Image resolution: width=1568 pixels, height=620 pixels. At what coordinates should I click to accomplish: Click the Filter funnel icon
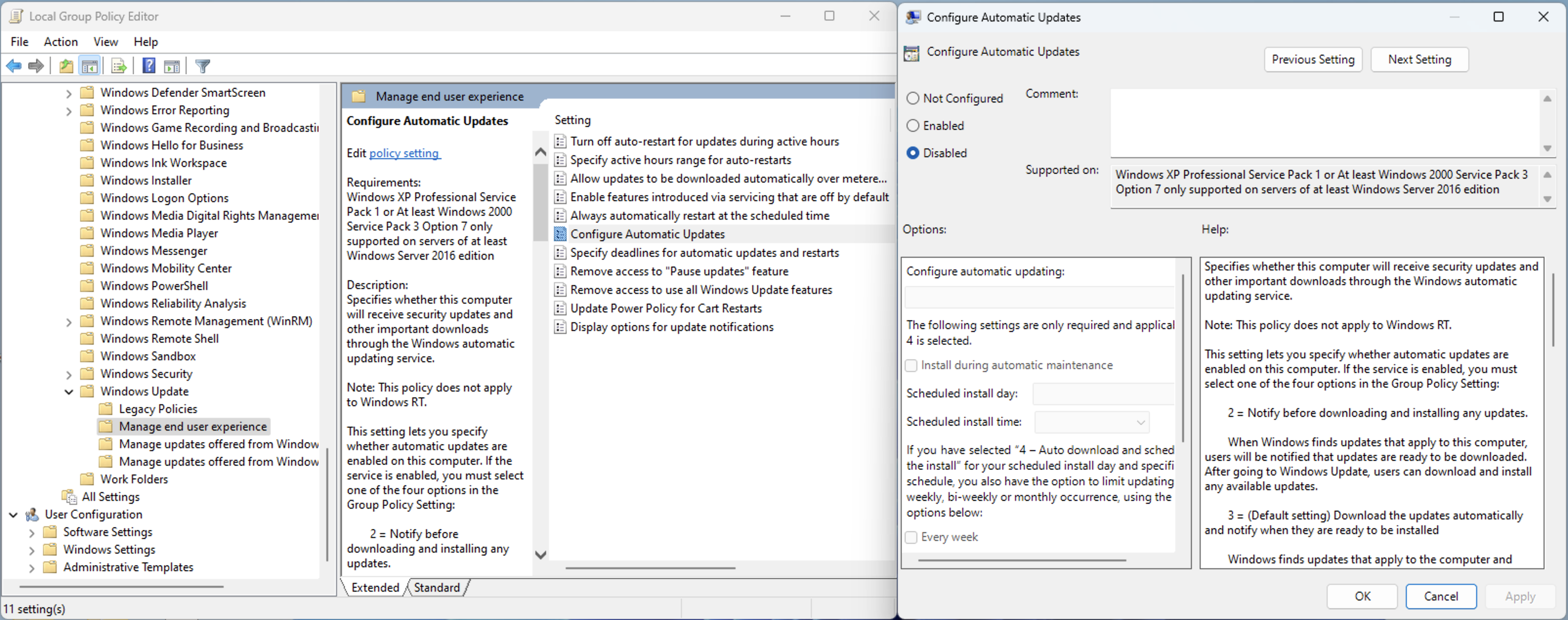click(203, 66)
